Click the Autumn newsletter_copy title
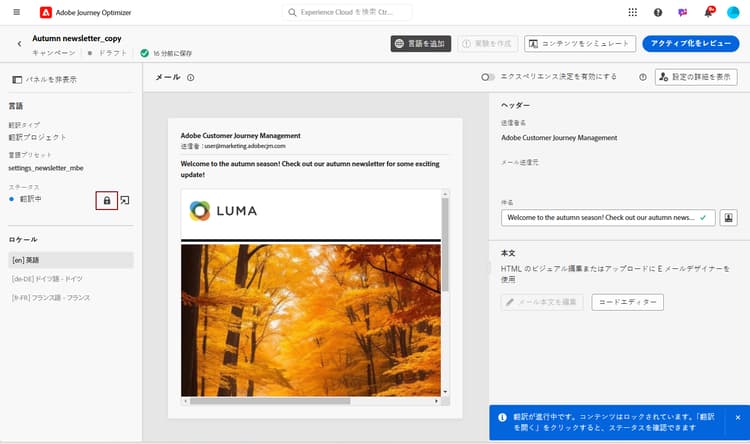The image size is (750, 444). tap(77, 38)
